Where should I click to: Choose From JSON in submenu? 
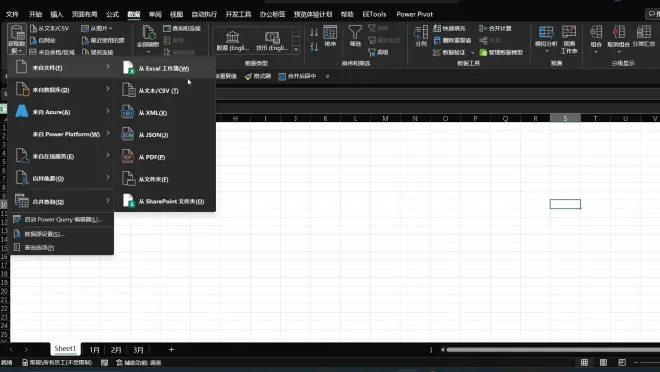(x=165, y=135)
